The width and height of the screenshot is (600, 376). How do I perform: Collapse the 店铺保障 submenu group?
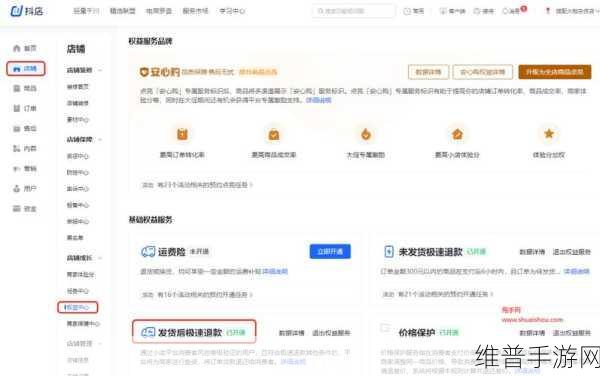tap(100, 140)
